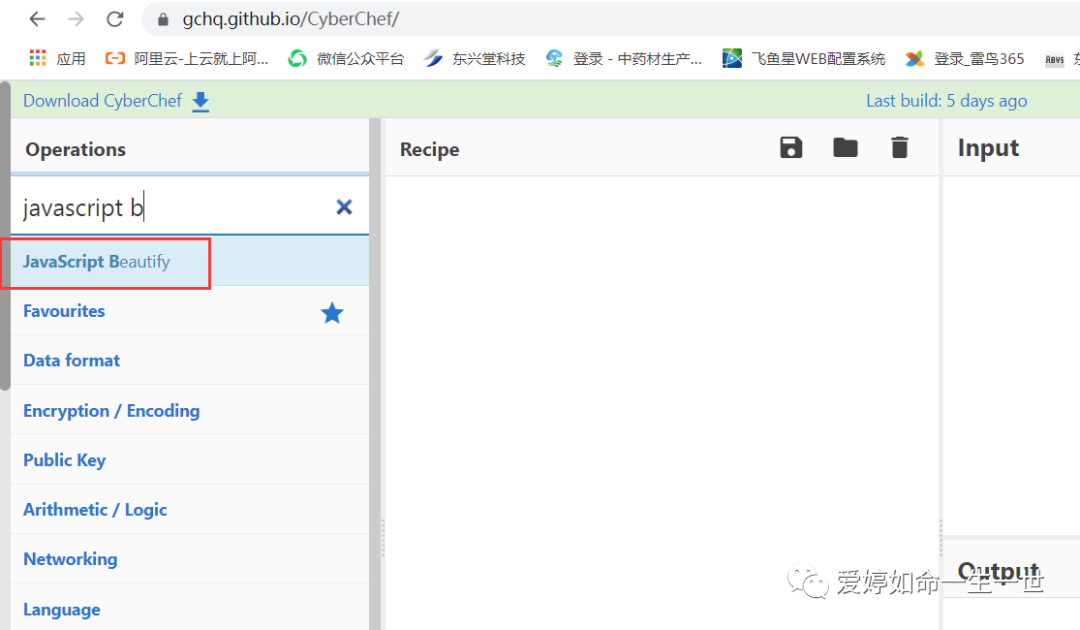Click the browser back arrow

coord(37,19)
